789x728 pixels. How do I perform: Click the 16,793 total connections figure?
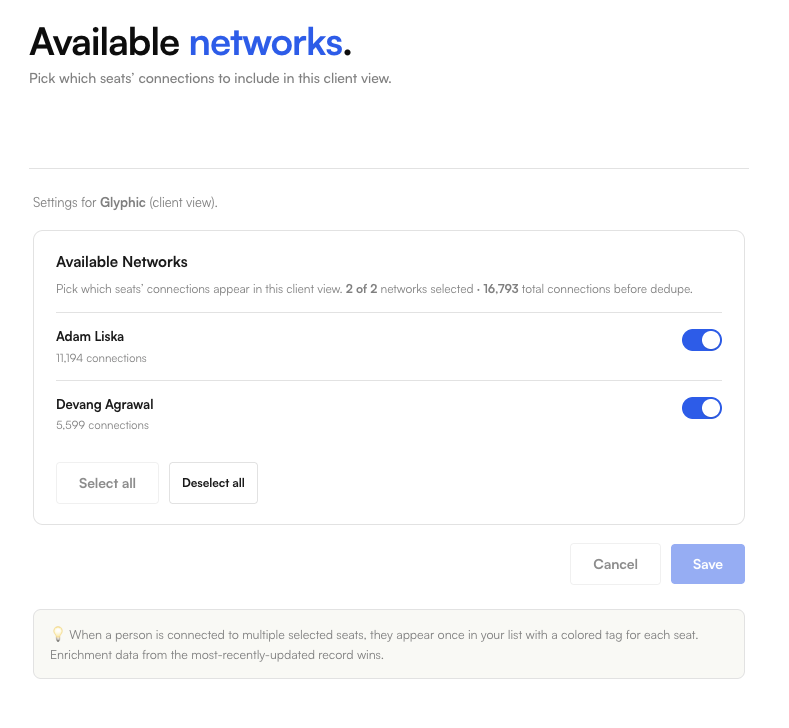[x=501, y=289]
